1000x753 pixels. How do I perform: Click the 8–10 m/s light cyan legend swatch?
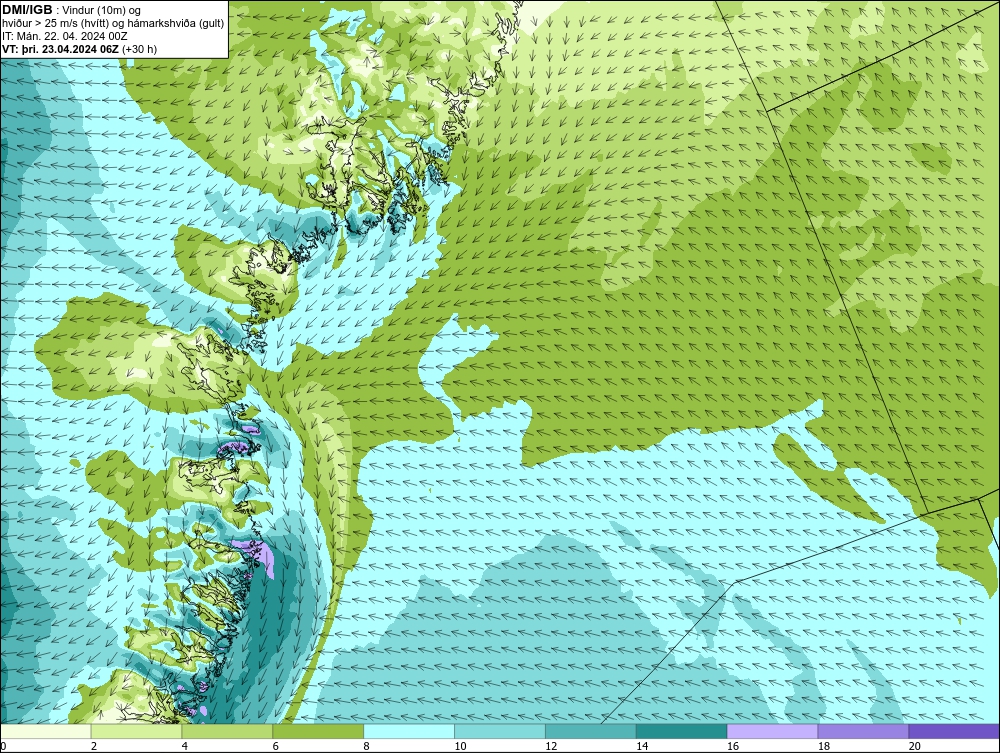(409, 731)
